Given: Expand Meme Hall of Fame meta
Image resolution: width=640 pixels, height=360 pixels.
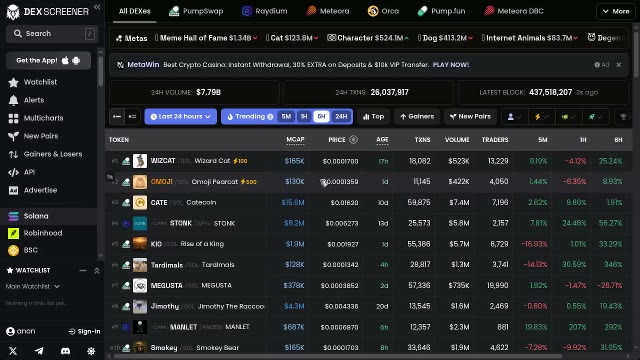Looking at the screenshot, I should (x=206, y=38).
